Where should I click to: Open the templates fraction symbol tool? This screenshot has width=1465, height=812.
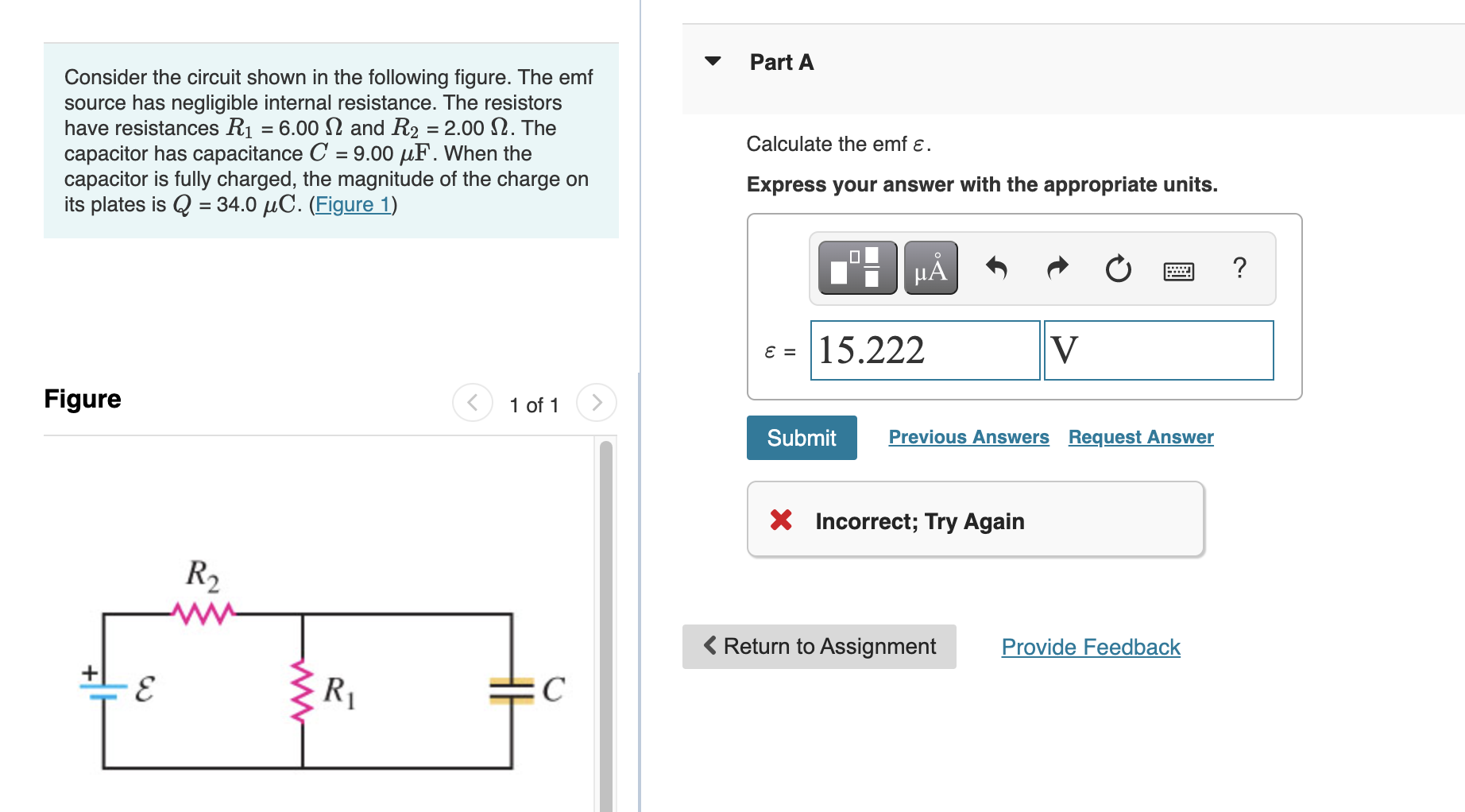pyautogui.click(x=857, y=268)
